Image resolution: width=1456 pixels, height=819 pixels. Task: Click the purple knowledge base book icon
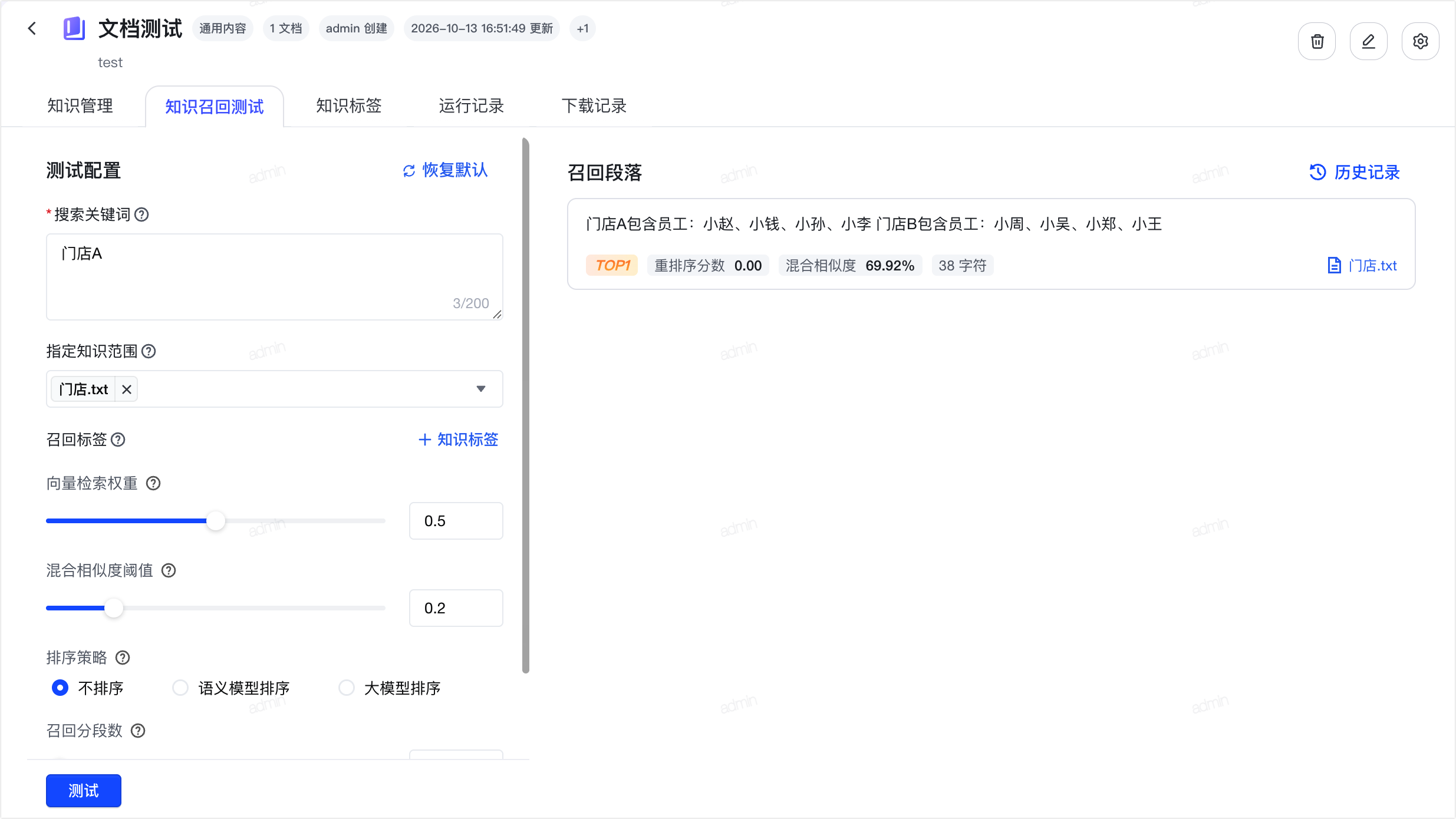74,28
